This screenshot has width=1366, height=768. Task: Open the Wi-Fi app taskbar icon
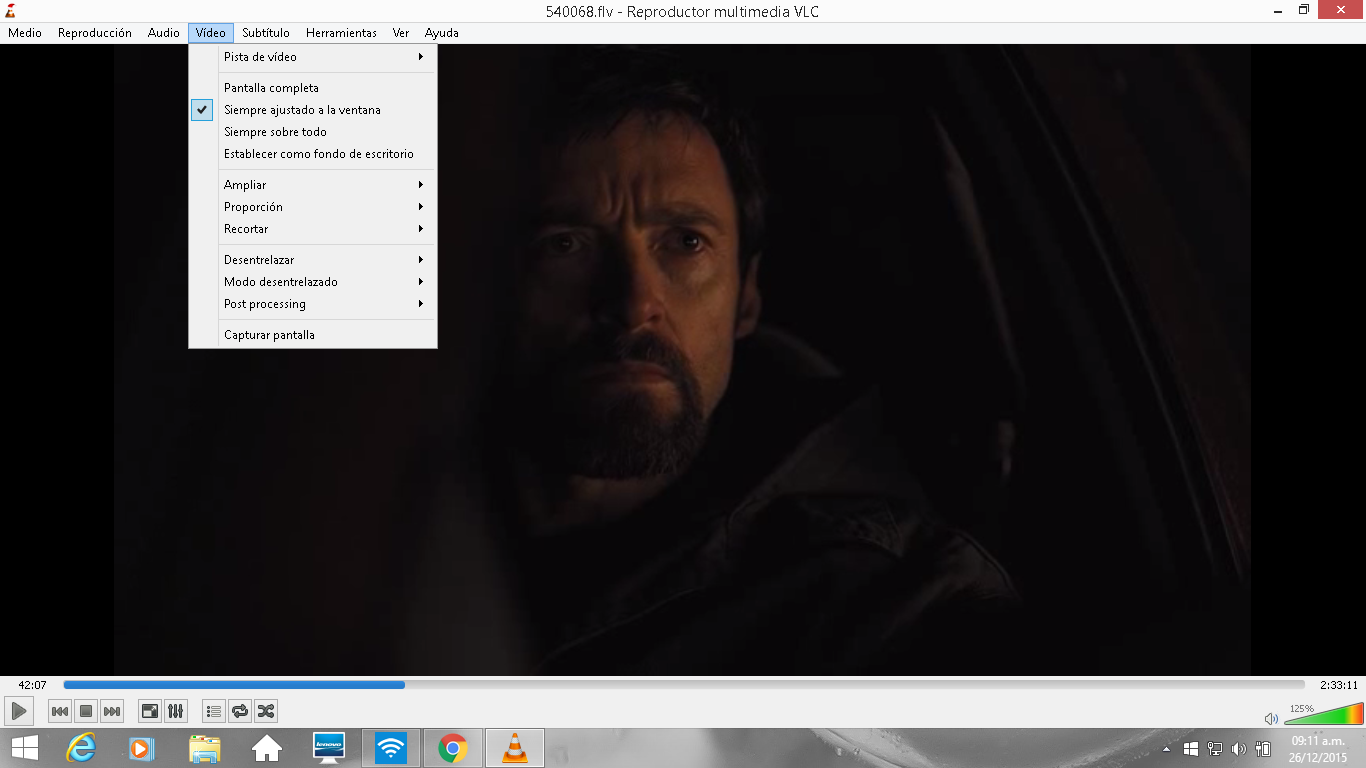point(390,748)
